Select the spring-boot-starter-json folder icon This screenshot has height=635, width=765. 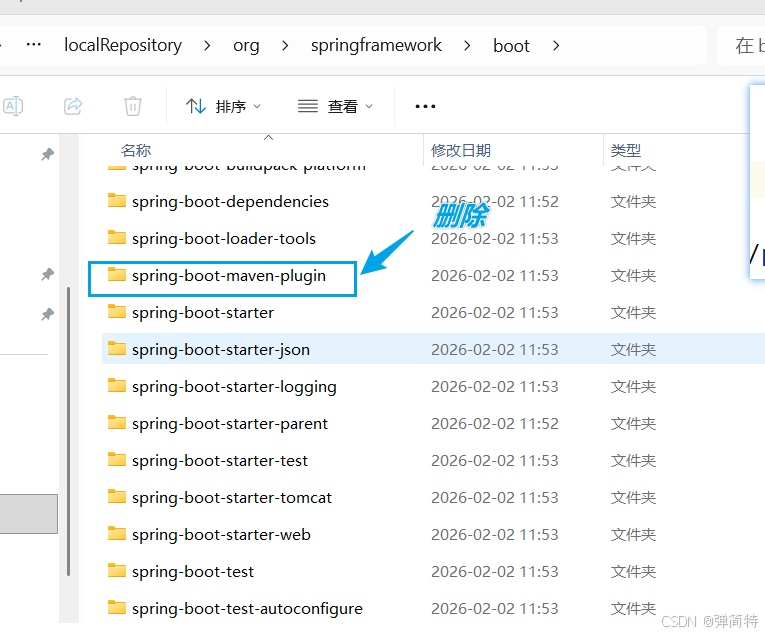coord(117,349)
